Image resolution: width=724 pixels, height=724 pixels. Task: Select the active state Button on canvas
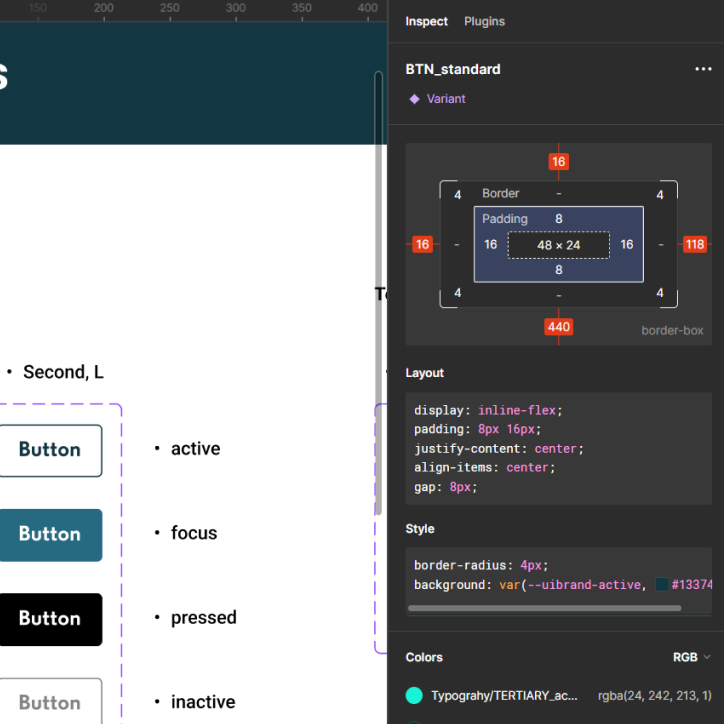50,451
